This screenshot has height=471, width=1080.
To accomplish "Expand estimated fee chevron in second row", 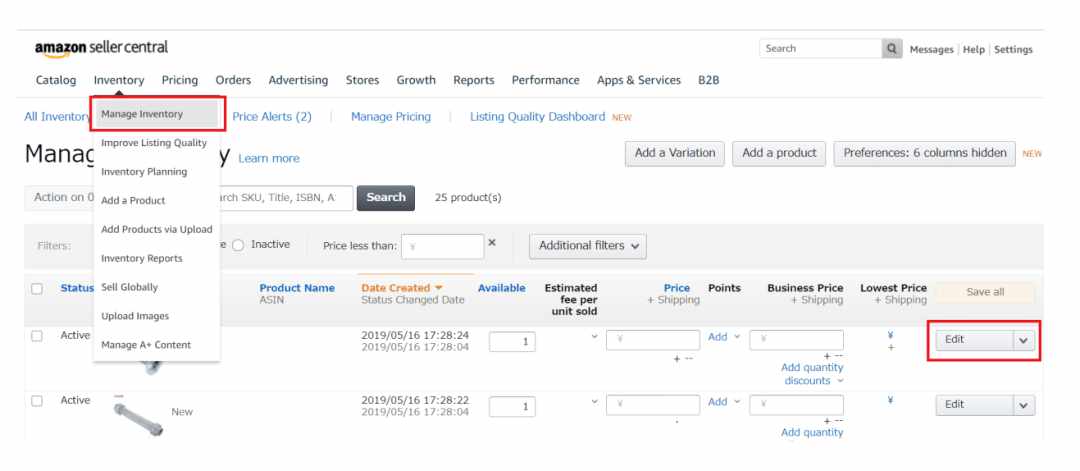I will 594,401.
